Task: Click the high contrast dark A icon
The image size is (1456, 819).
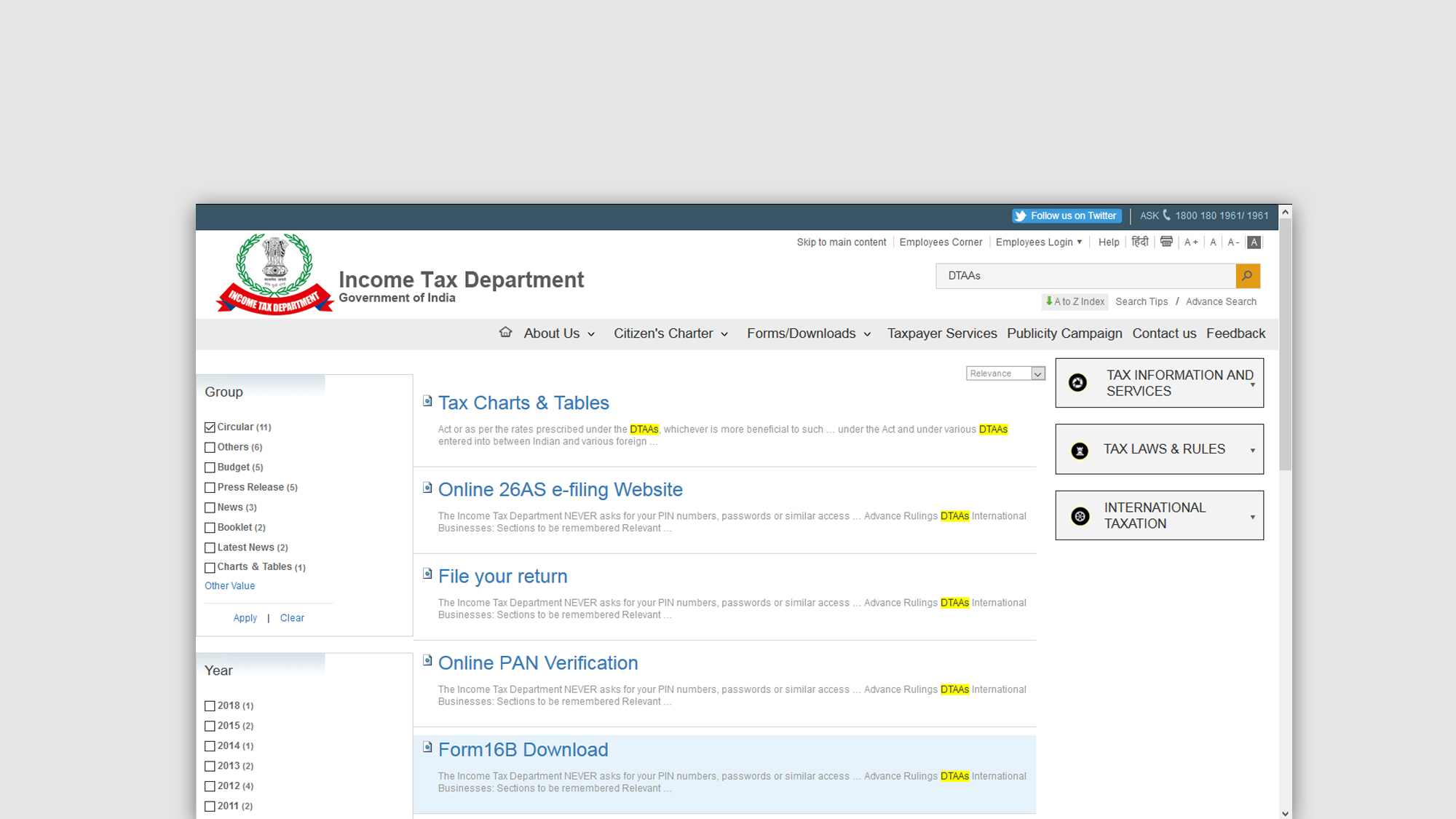Action: coord(1254,242)
